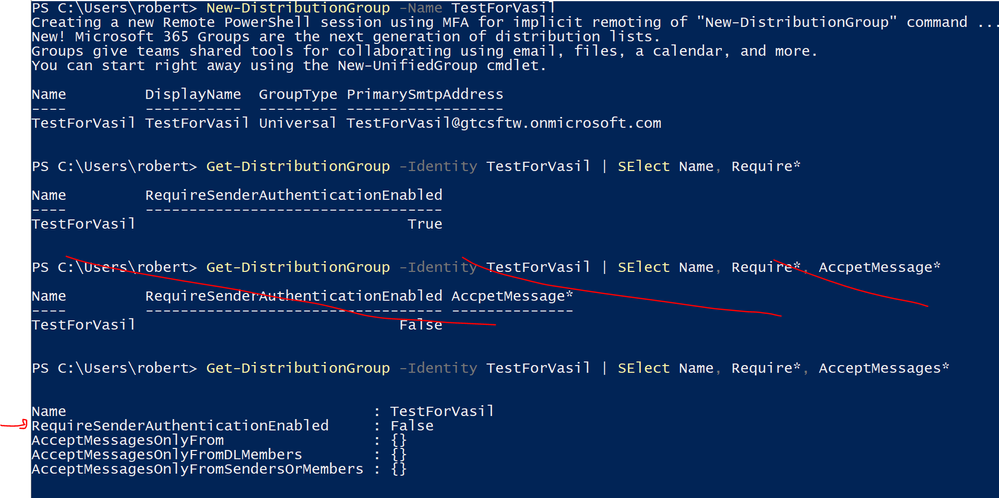
Task: Click RequireSenderAuthenticationEnabled in list output
Action: pos(180,426)
